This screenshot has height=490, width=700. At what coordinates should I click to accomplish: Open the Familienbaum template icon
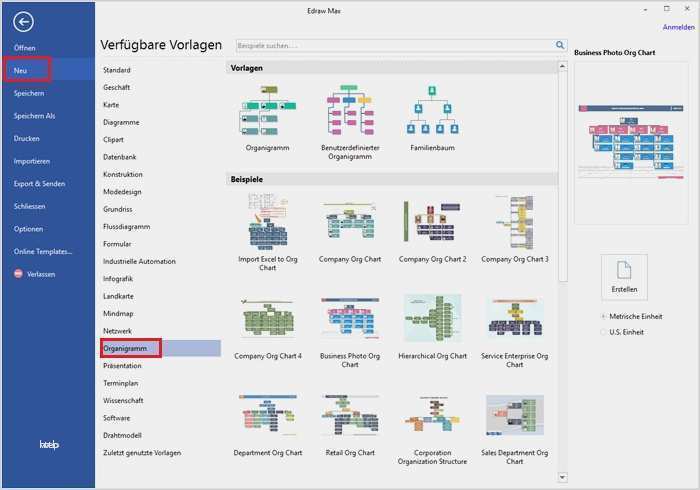pyautogui.click(x=432, y=110)
